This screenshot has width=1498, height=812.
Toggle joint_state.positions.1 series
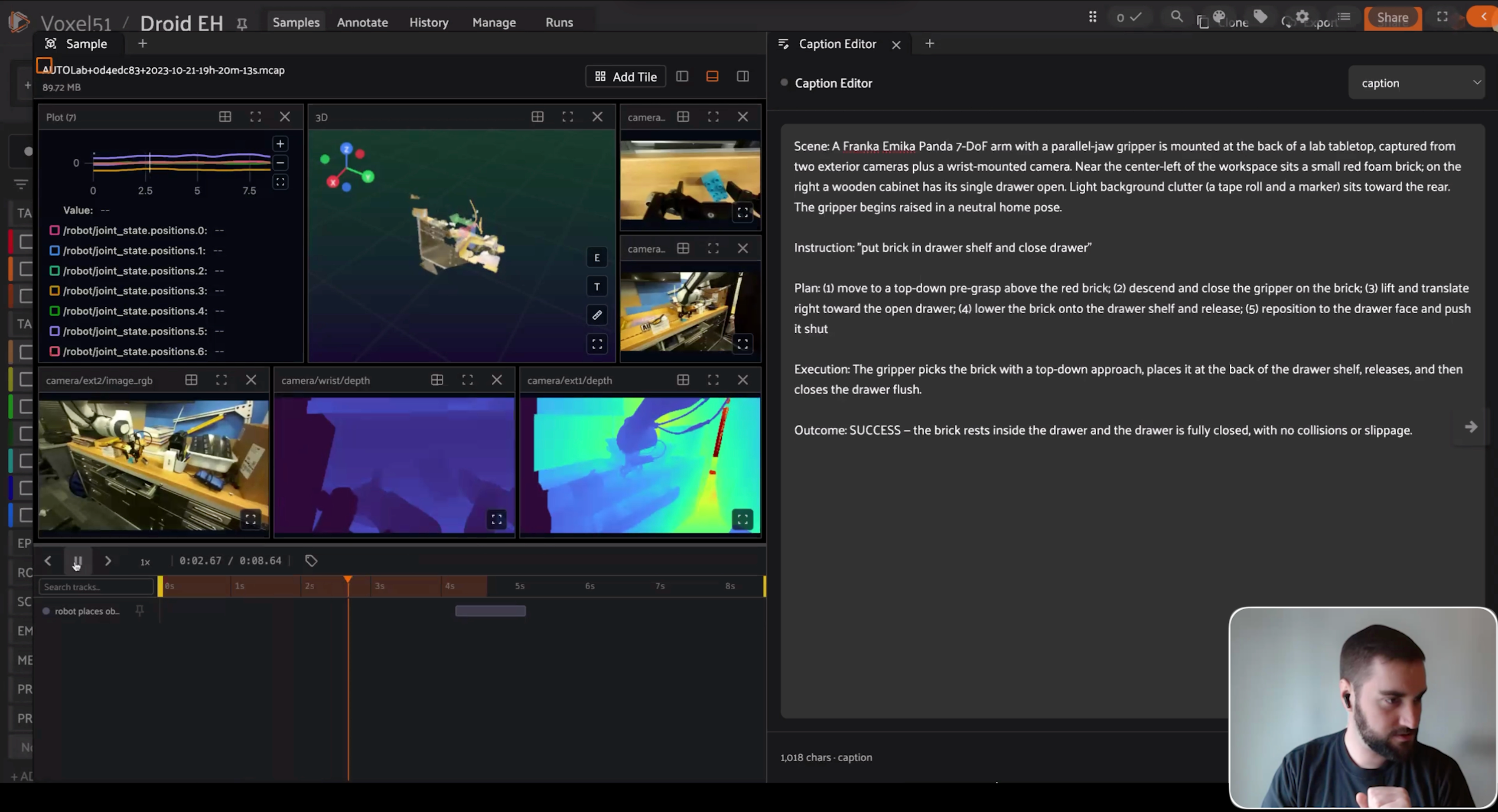point(55,250)
